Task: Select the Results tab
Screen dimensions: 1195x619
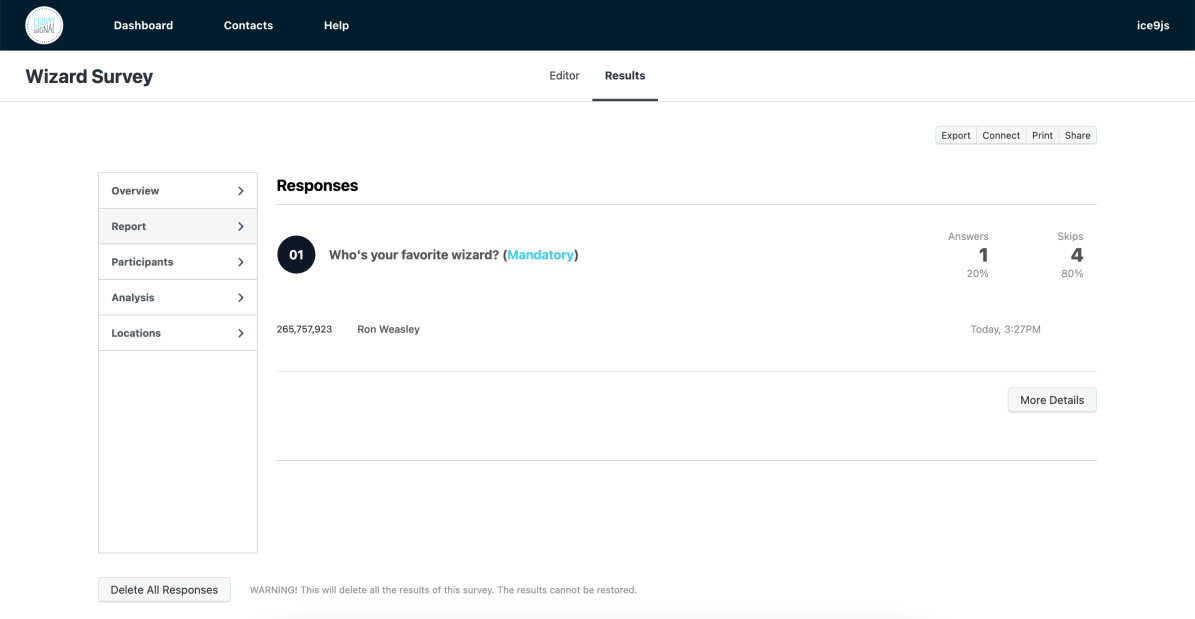Action: click(x=625, y=76)
